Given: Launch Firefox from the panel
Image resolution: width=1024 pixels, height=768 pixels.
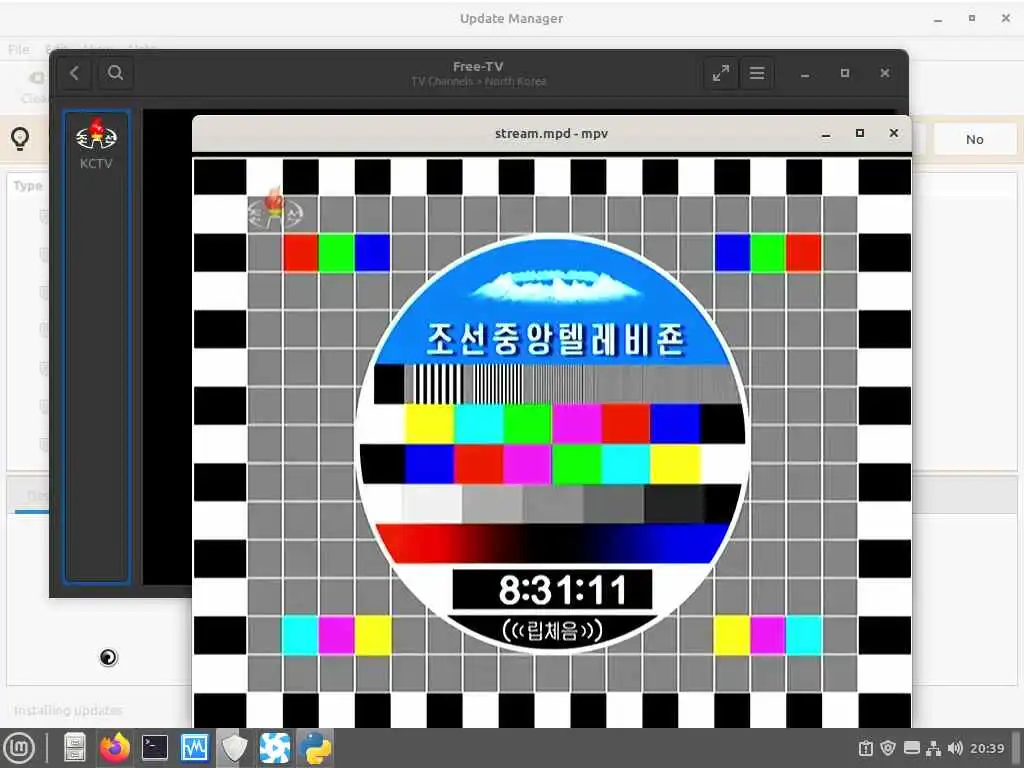Looking at the screenshot, I should pos(115,748).
